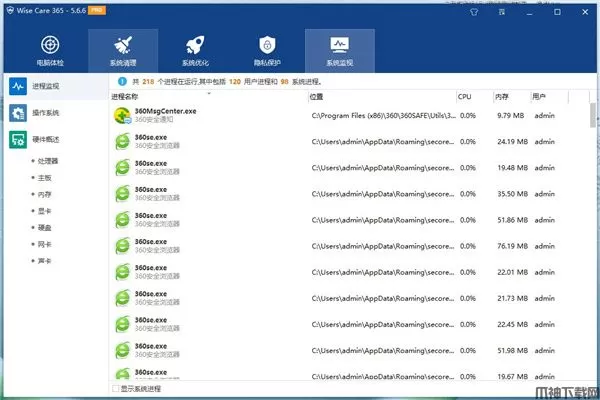Click the orange PRO badge
Image resolution: width=600 pixels, height=400 pixels.
pyautogui.click(x=97, y=10)
